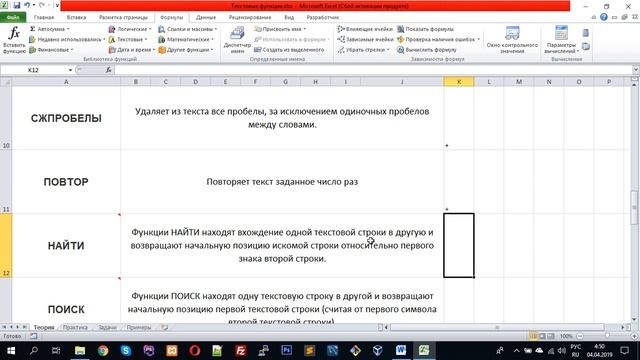Open Customize Quick Access Toolbar dropdown
640x360 pixels.
click(57, 6)
